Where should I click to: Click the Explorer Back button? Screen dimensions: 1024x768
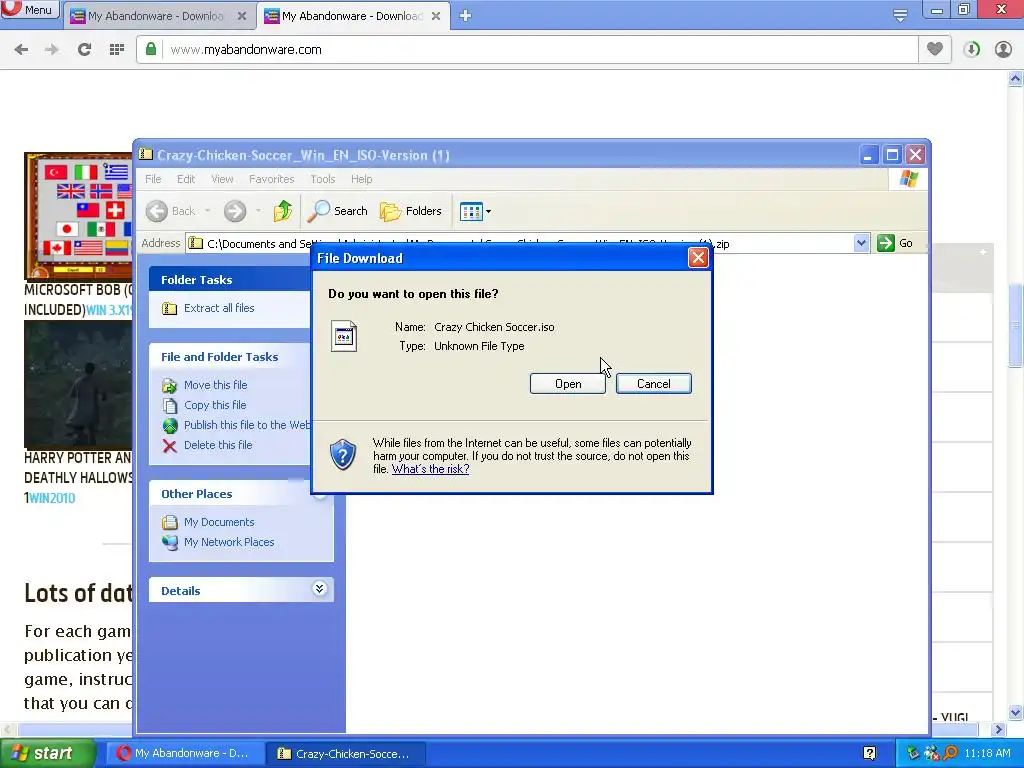pos(170,211)
